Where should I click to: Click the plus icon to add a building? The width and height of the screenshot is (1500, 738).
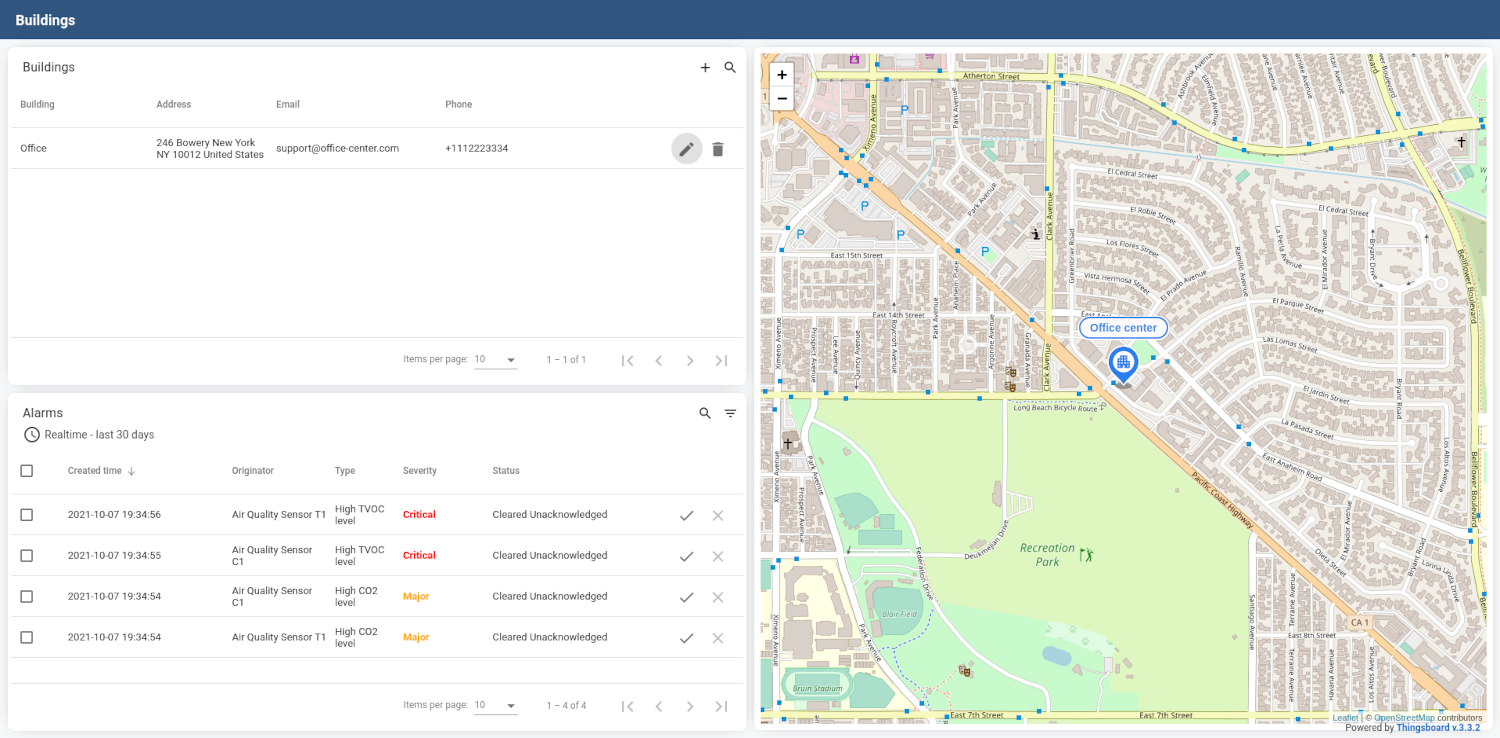click(x=705, y=68)
